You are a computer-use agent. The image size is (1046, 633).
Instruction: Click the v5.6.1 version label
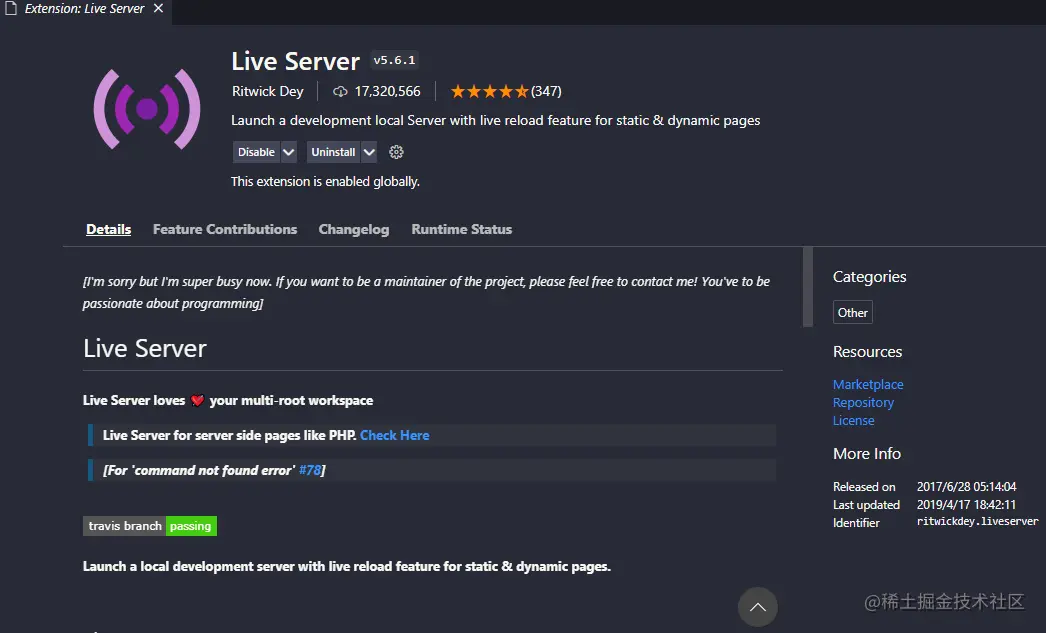pyautogui.click(x=394, y=60)
